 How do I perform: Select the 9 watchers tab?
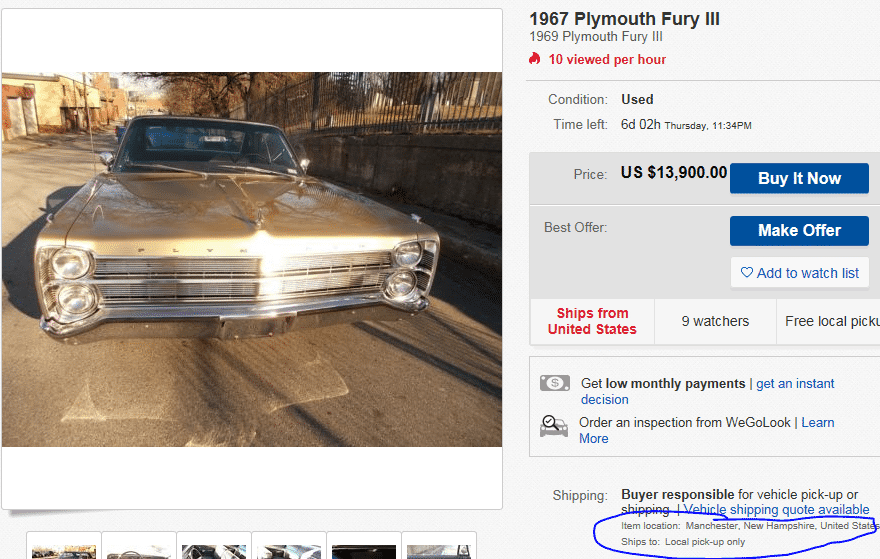[x=715, y=321]
